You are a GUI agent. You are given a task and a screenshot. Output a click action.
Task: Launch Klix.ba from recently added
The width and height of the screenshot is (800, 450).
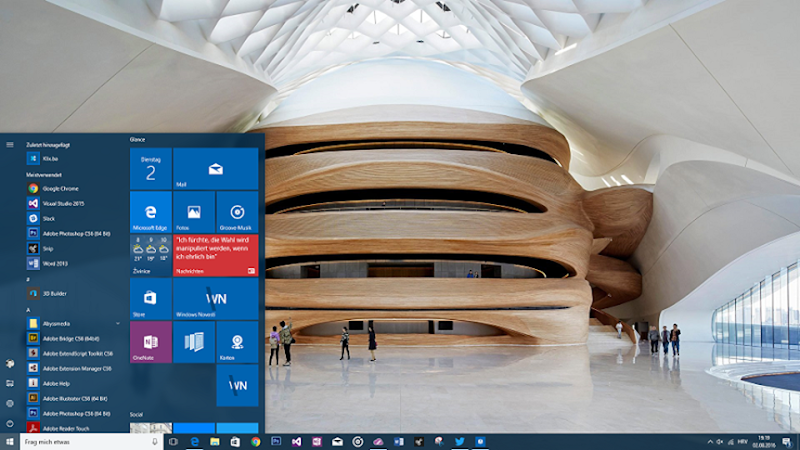pos(73,159)
